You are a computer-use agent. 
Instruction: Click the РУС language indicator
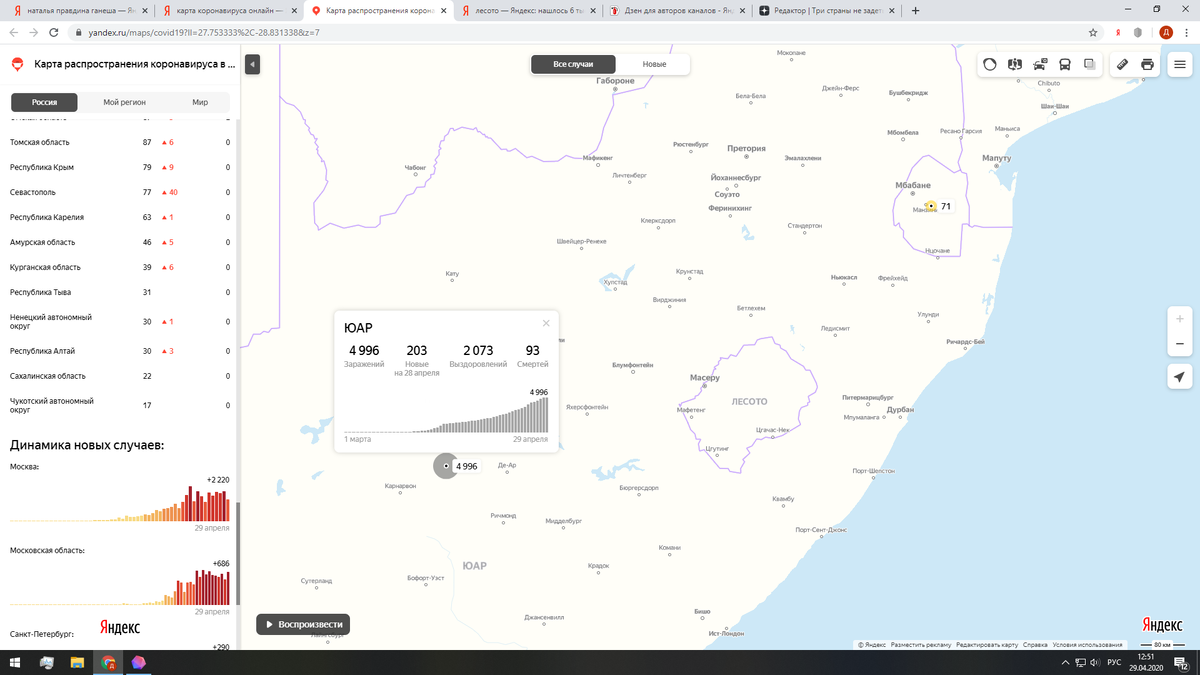1113,663
